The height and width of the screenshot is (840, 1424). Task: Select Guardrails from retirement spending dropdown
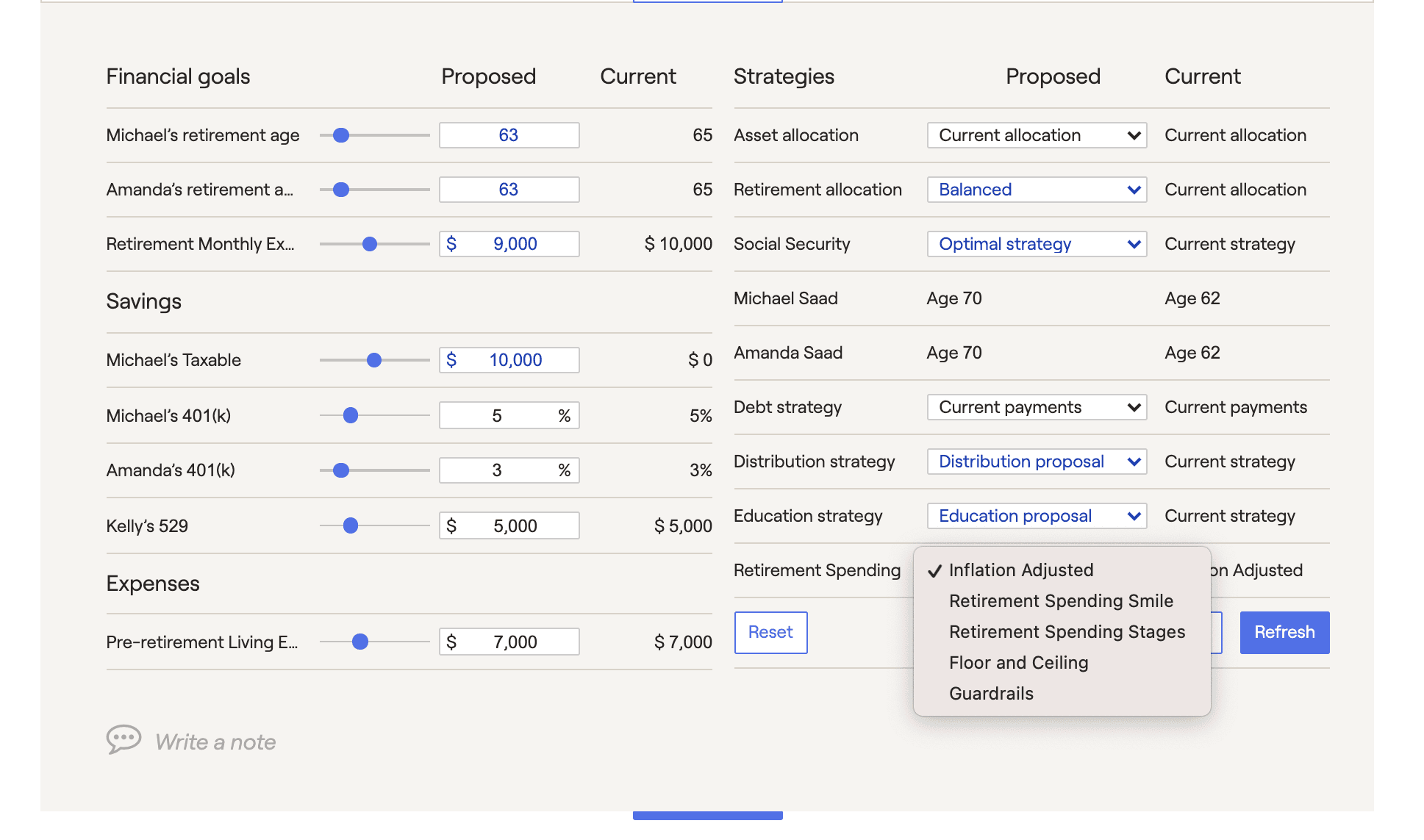coord(990,693)
